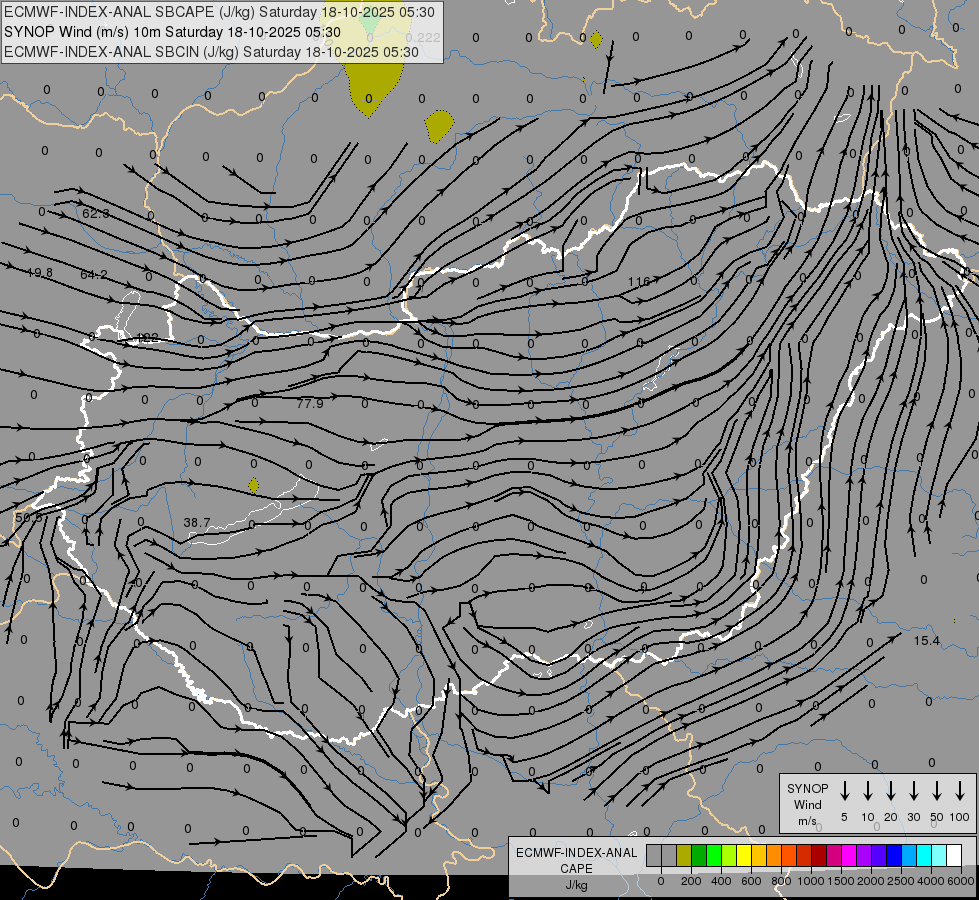Click the SYNOP Wind 10m header line
The width and height of the screenshot is (979, 900).
[x=172, y=32]
